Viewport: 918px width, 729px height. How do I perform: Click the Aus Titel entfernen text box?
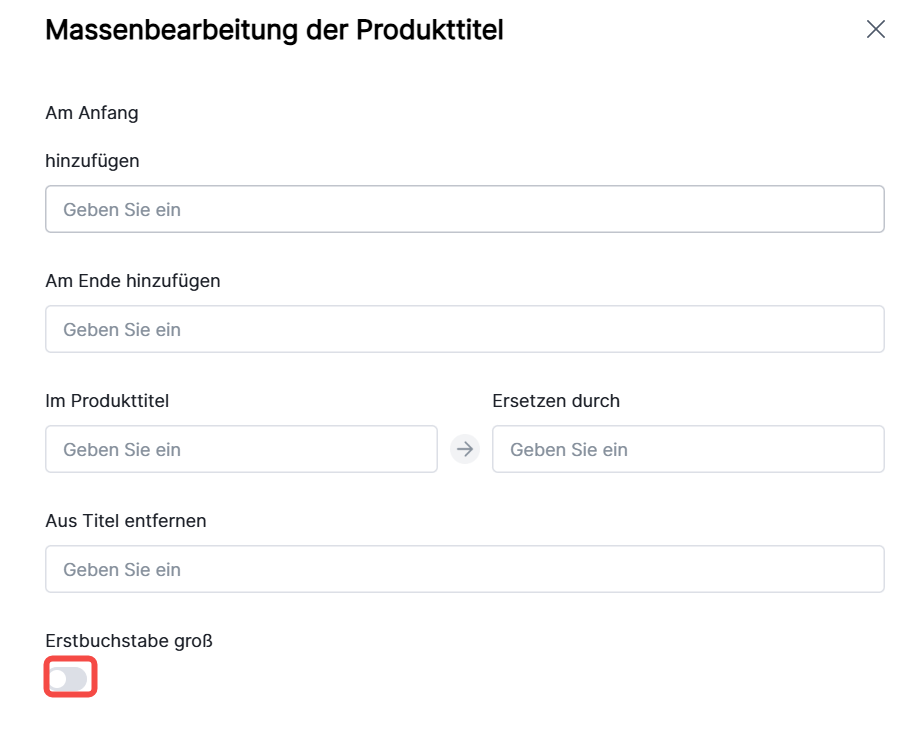464,569
